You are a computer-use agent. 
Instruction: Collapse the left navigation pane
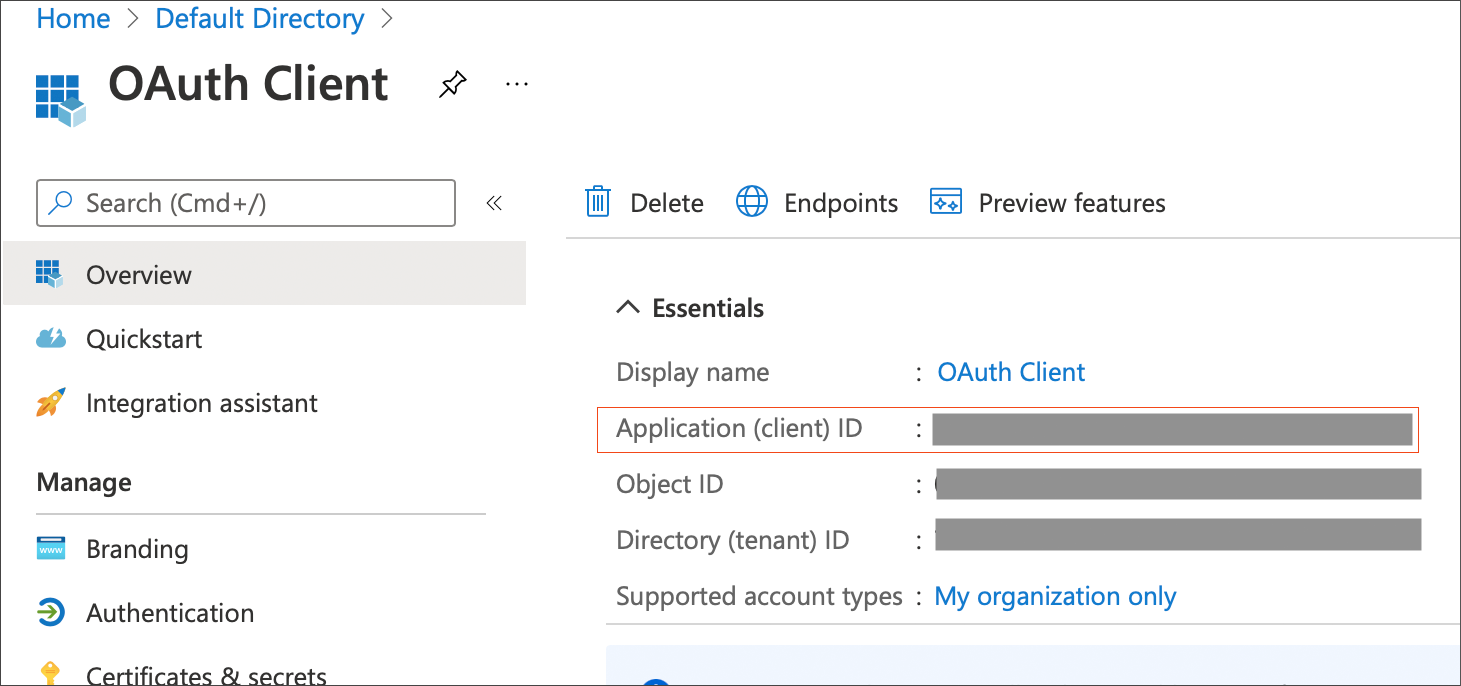pos(494,202)
